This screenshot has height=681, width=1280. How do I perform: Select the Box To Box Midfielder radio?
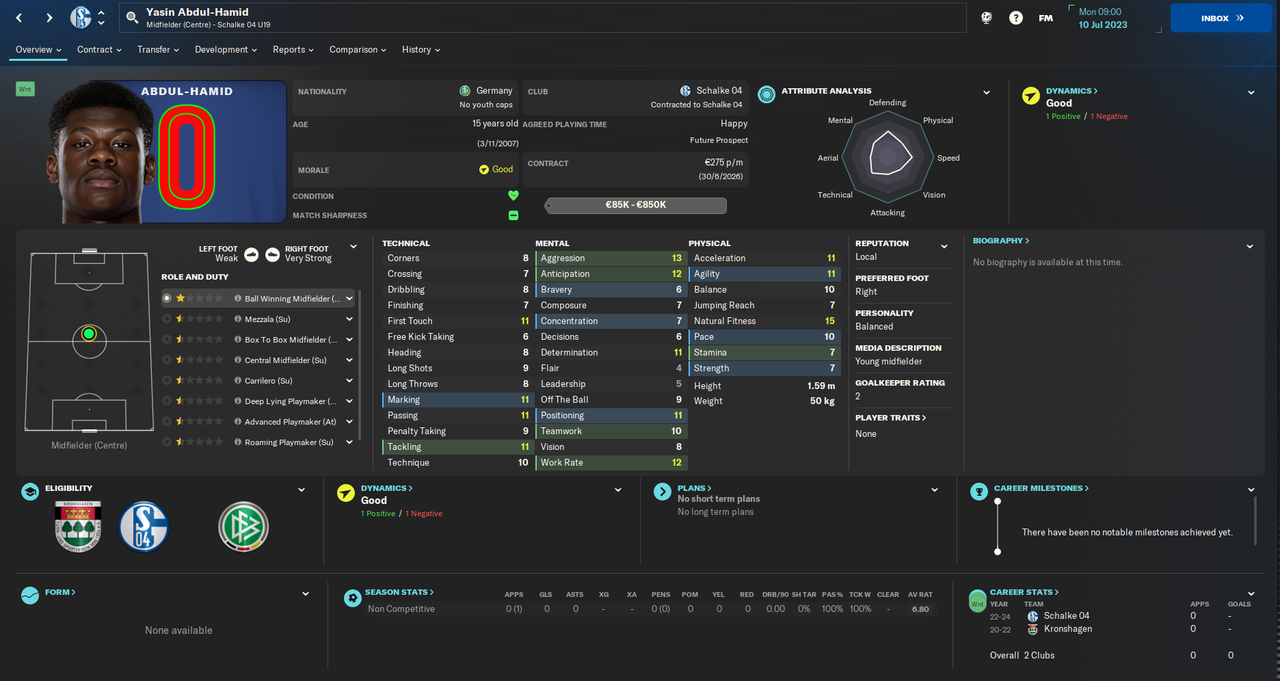[167, 339]
